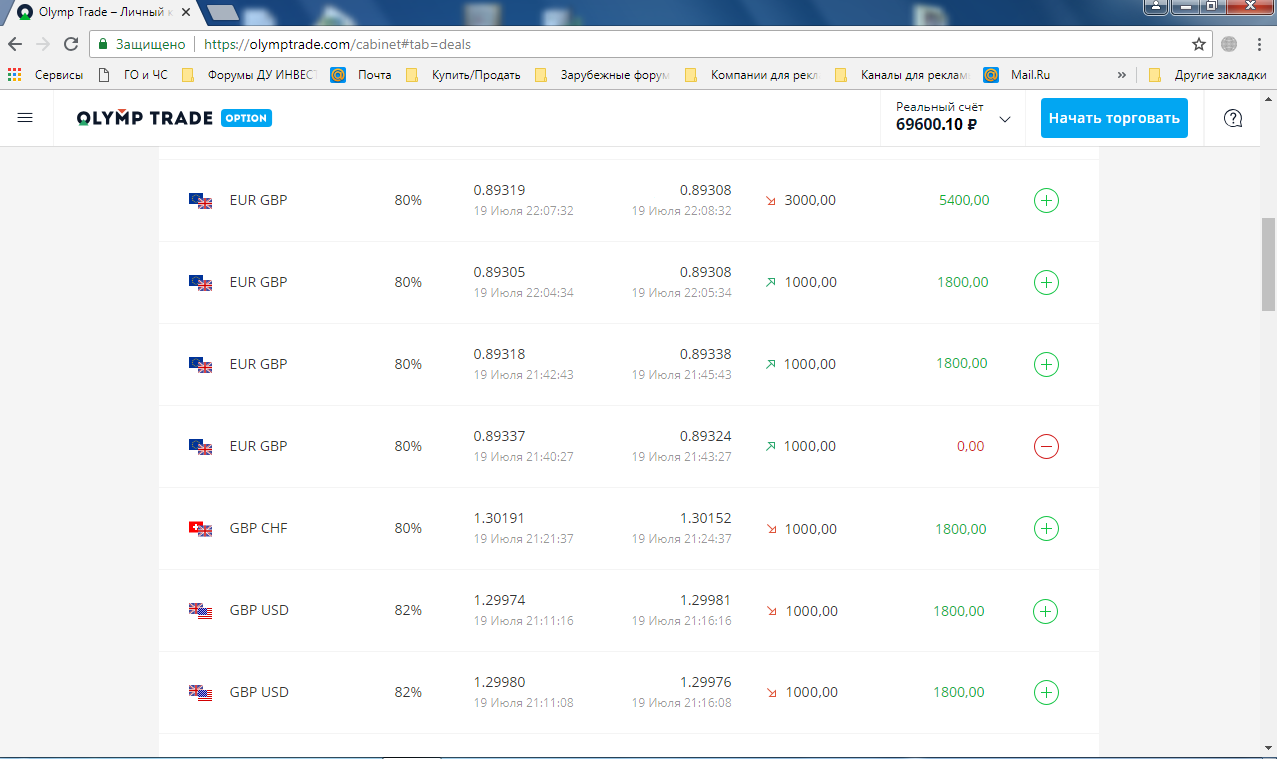
Task: Bookmark page with star icon
Action: click(x=1199, y=44)
